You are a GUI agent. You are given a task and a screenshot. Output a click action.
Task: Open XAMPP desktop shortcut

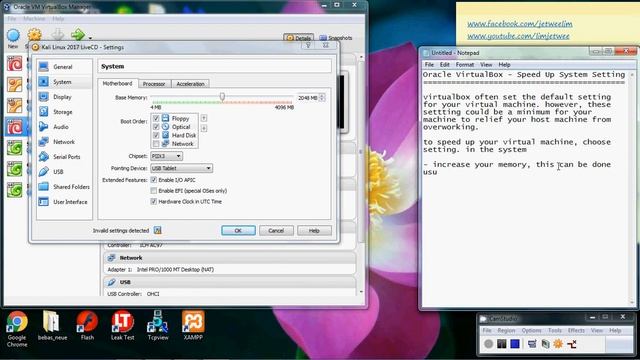pos(193,326)
